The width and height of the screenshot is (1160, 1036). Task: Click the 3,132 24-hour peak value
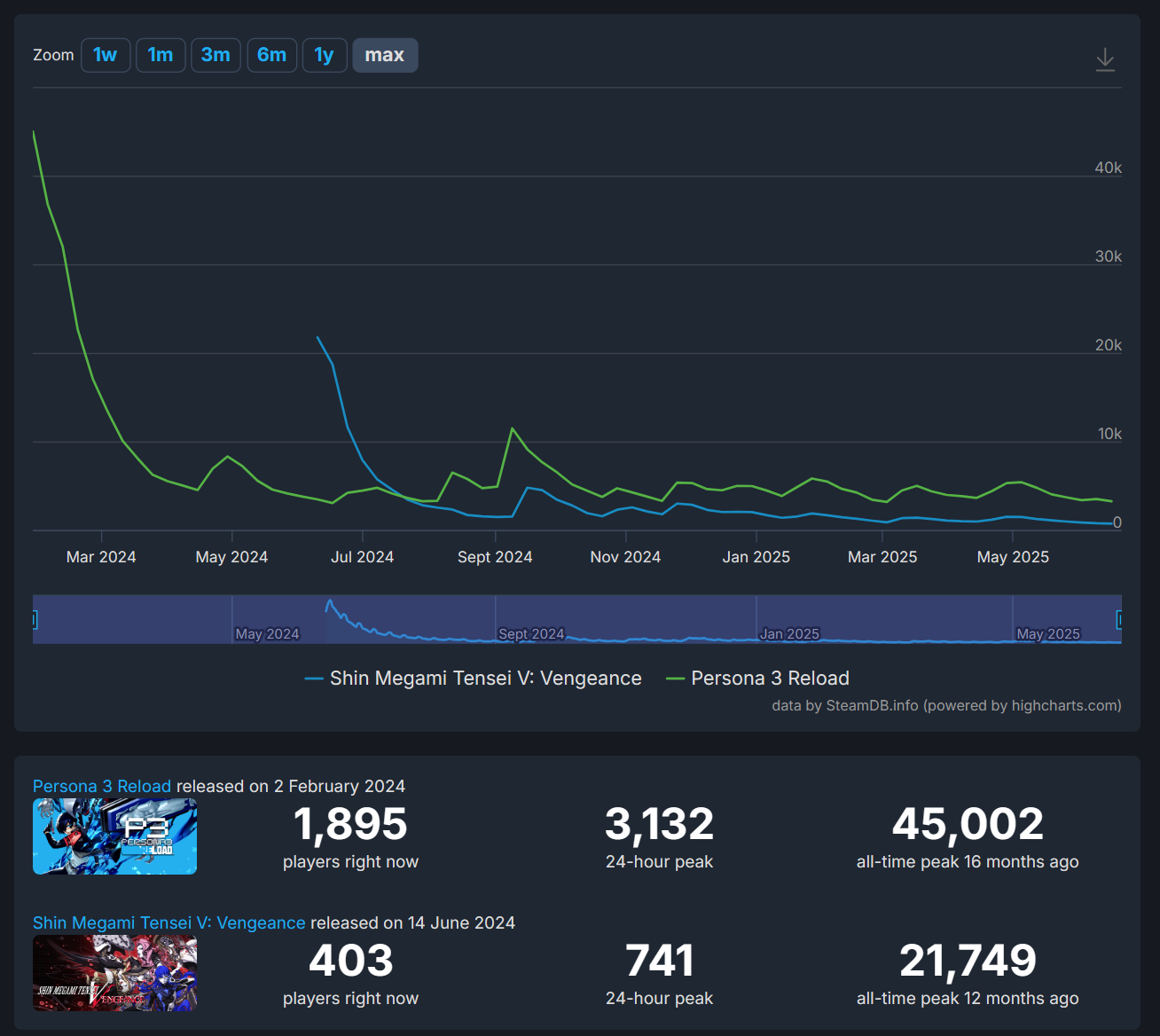pyautogui.click(x=659, y=824)
